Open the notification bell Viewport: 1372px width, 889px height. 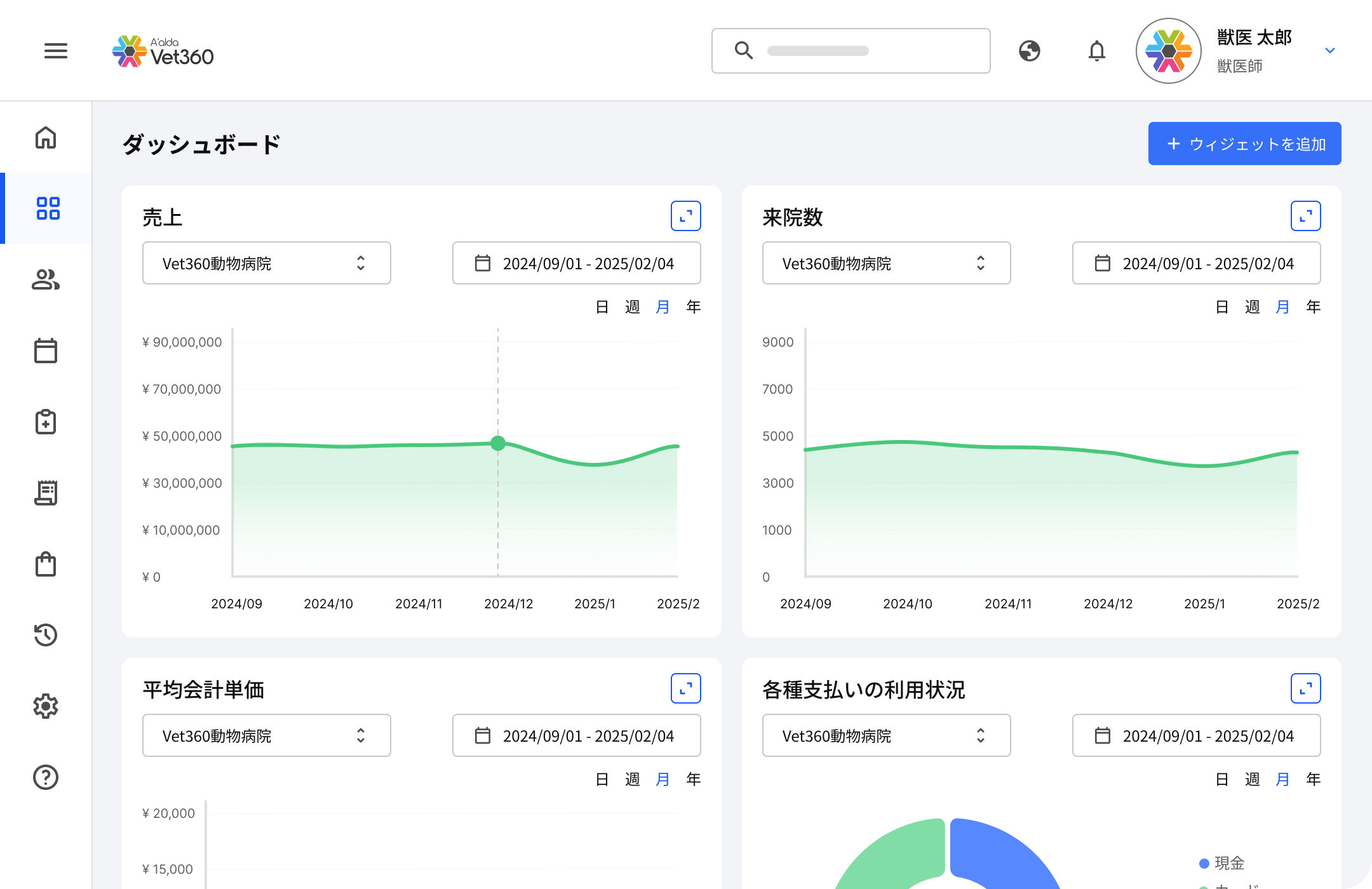(x=1097, y=51)
